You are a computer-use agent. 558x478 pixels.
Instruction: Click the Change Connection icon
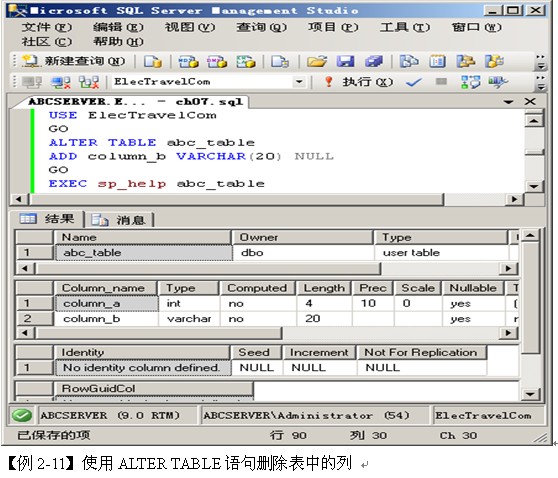tap(89, 82)
